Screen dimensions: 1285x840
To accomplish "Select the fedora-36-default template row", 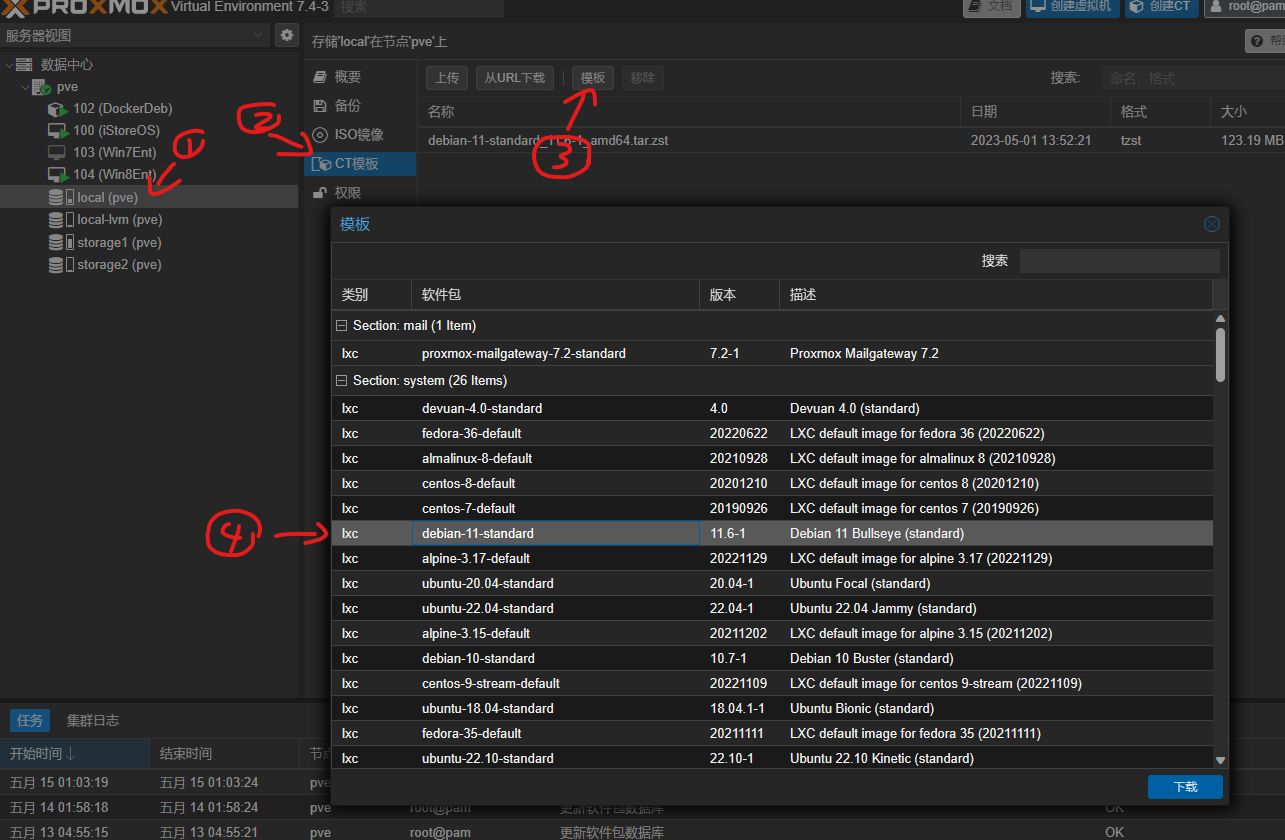I will coord(772,433).
